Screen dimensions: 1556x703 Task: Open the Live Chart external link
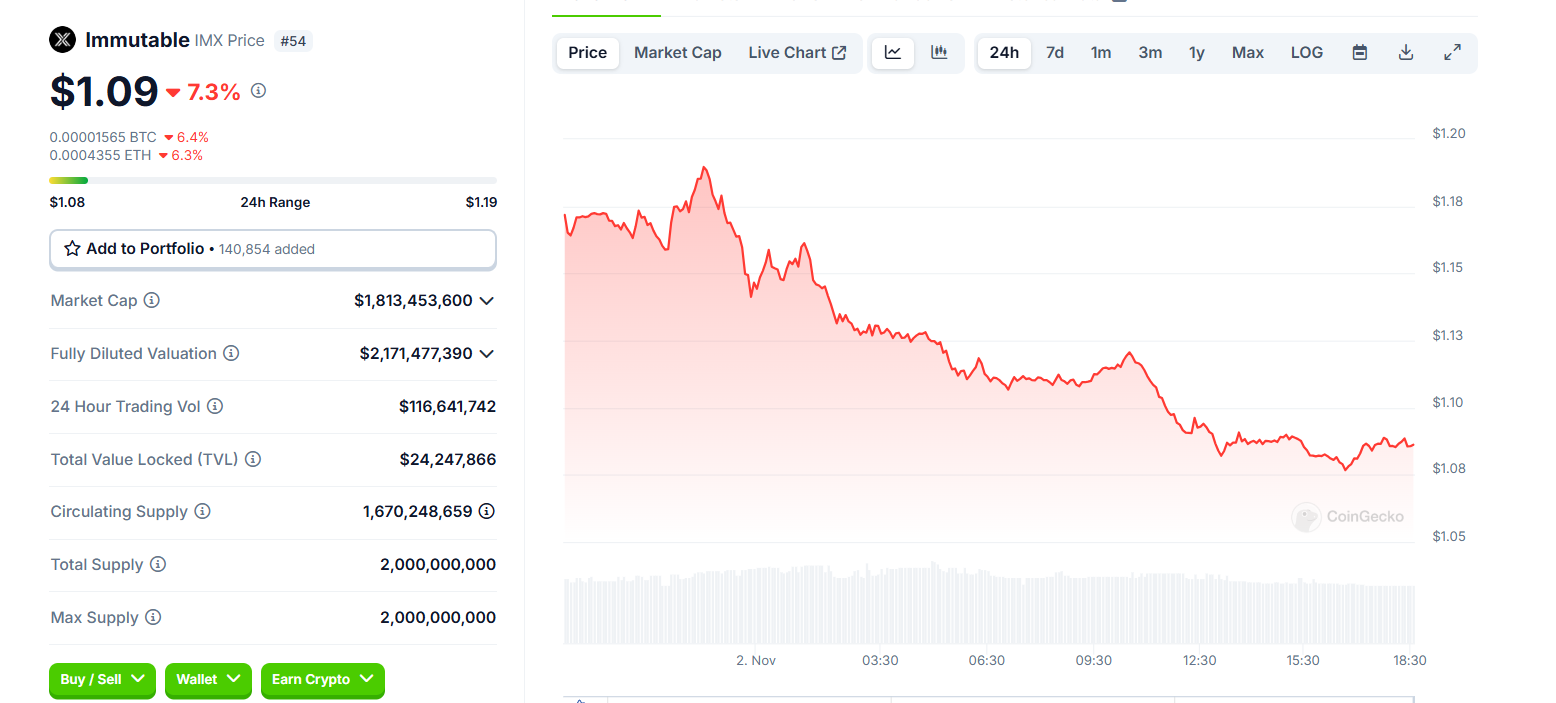click(x=797, y=53)
